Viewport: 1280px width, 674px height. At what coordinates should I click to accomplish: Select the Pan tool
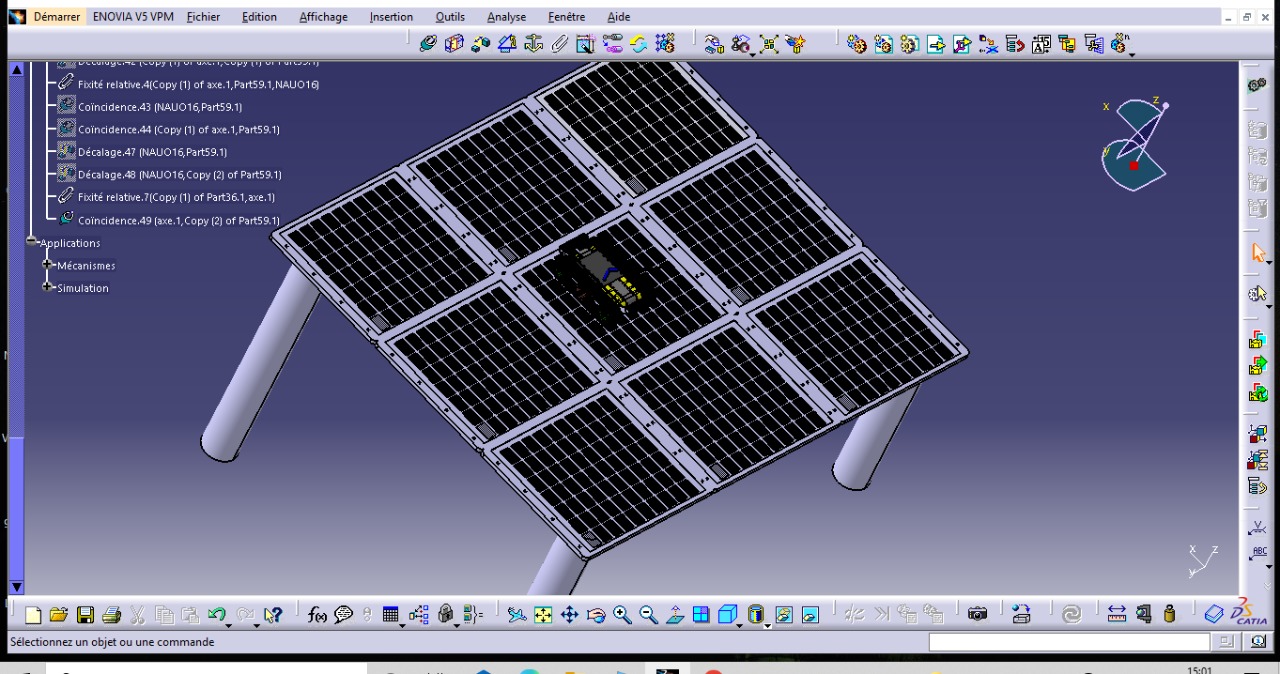(x=569, y=615)
